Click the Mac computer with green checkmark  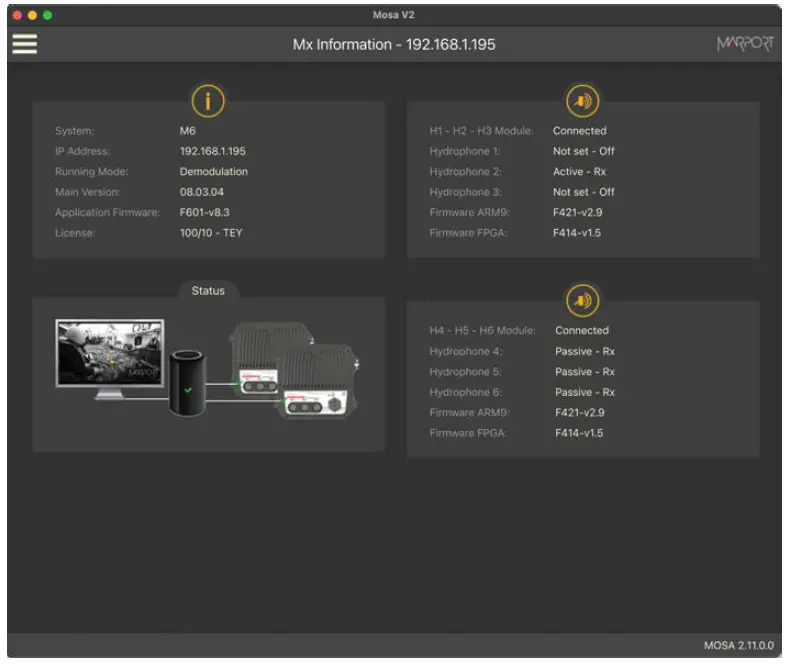pos(187,383)
